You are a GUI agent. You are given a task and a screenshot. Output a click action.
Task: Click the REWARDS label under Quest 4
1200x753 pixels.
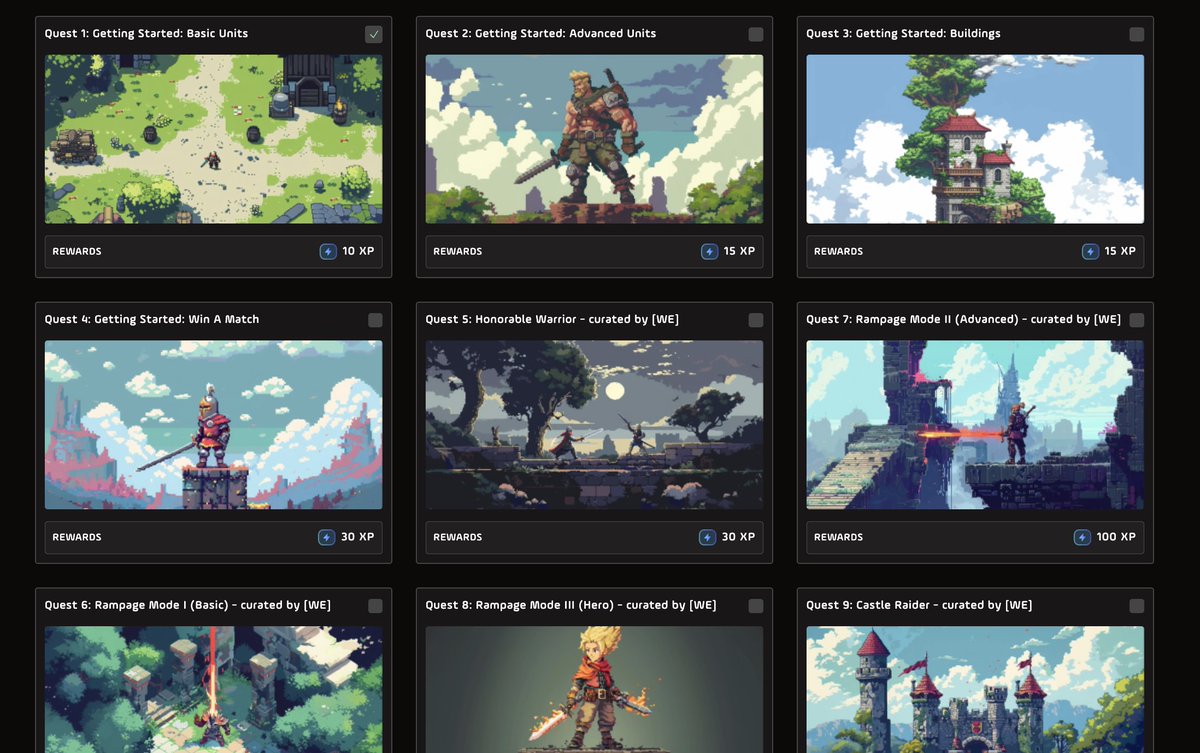pos(77,538)
